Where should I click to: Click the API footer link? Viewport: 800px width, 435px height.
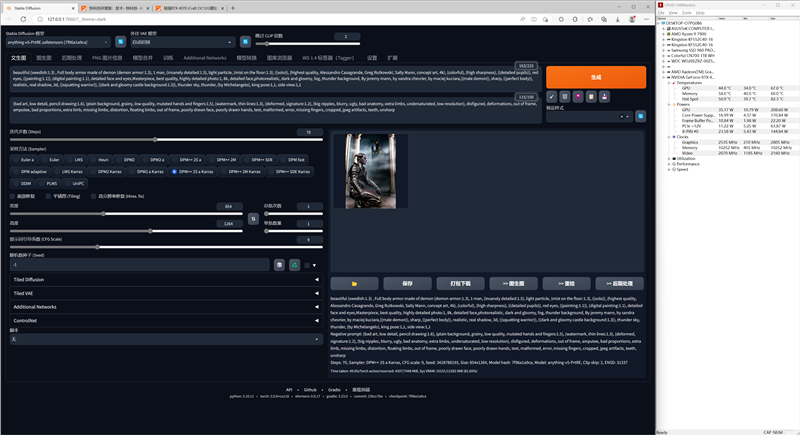[289, 390]
